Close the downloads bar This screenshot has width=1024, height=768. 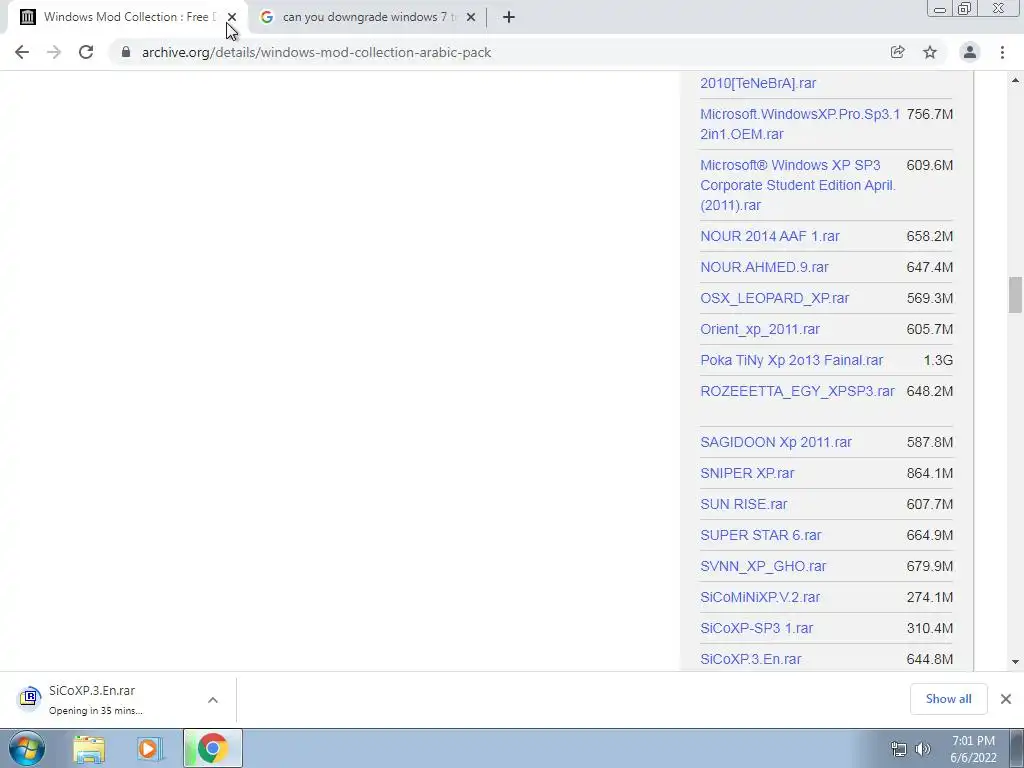tap(1006, 699)
